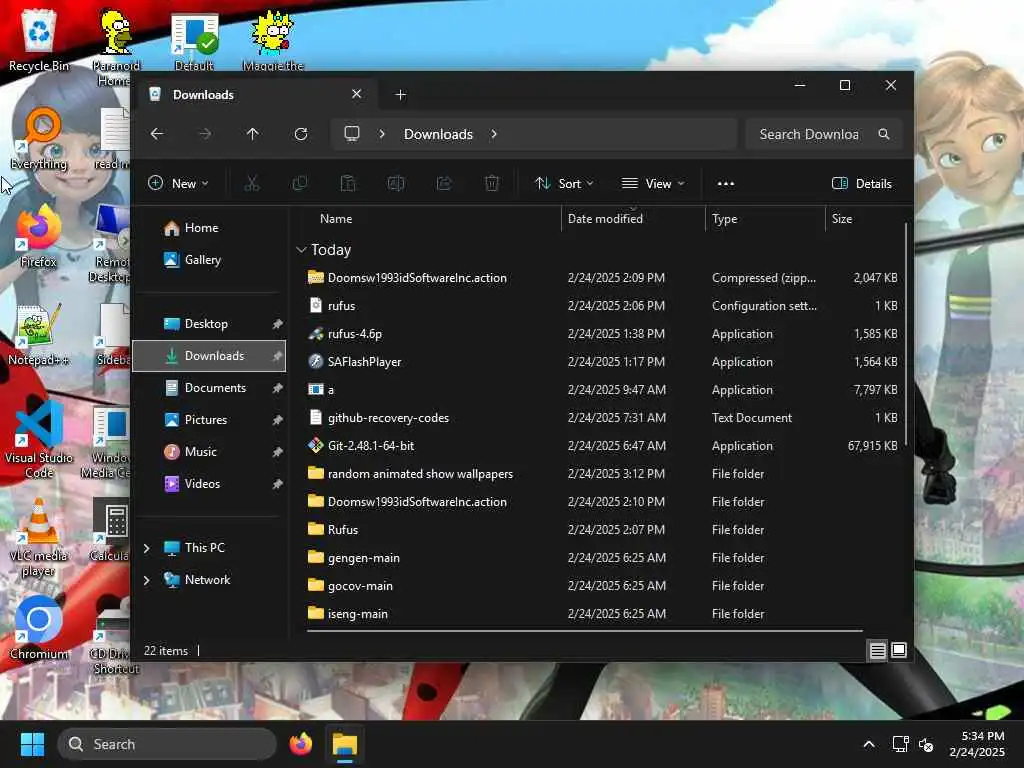Open the Windows Start menu
This screenshot has width=1024, height=768.
[32, 744]
